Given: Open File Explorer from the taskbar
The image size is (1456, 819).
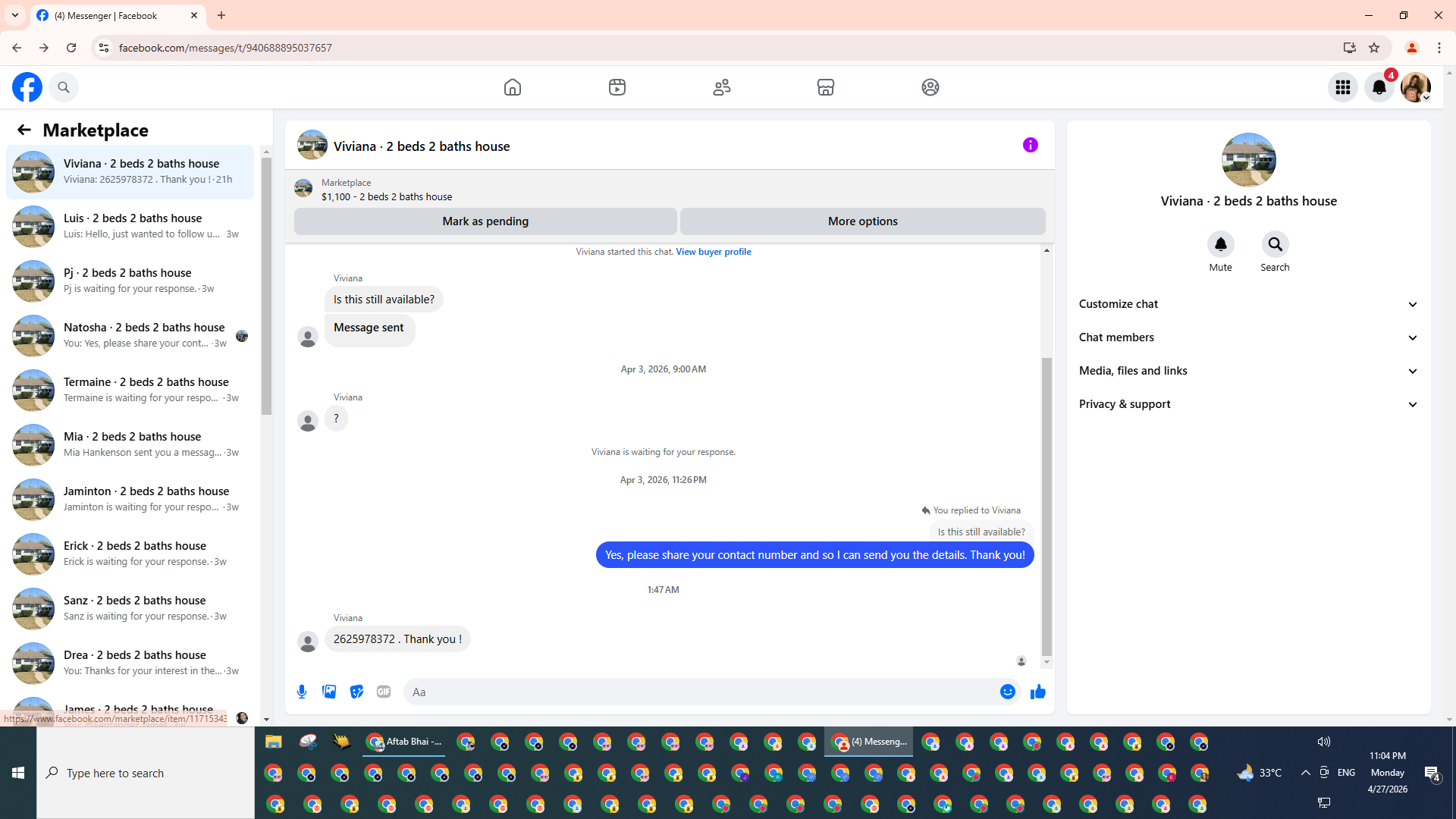Looking at the screenshot, I should 273,742.
